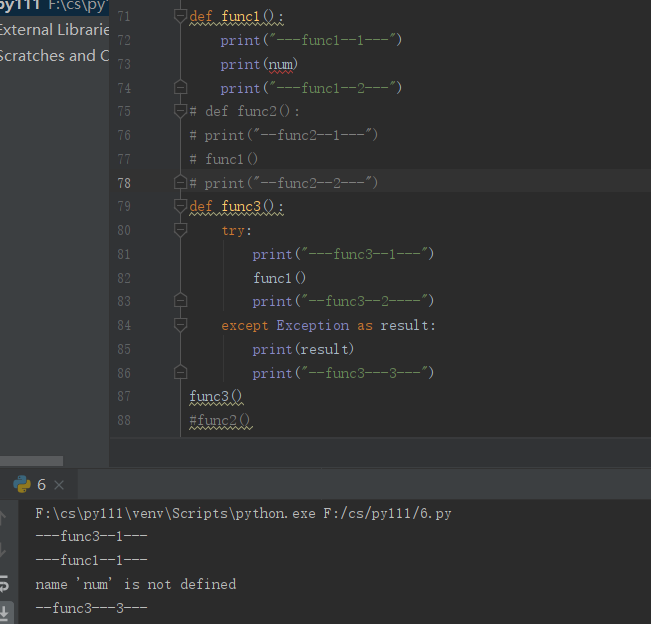Click console output line '--func3---3---'
The image size is (651, 624).
coord(91,608)
